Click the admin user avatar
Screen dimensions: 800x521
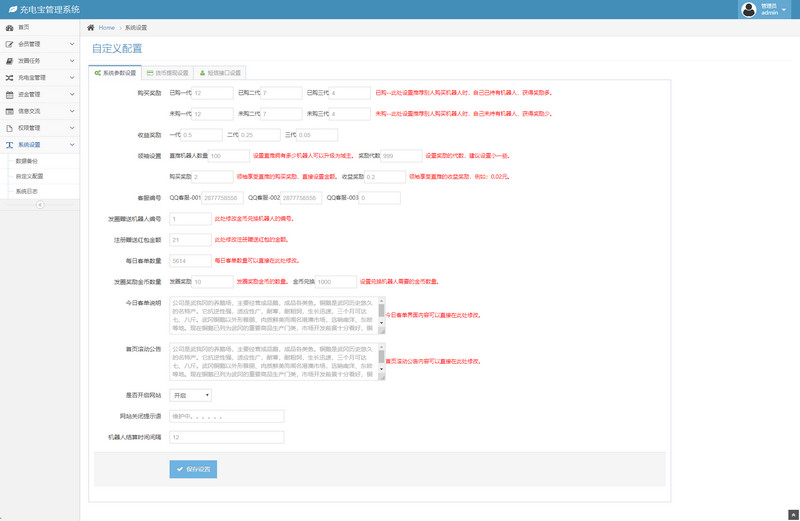click(748, 9)
